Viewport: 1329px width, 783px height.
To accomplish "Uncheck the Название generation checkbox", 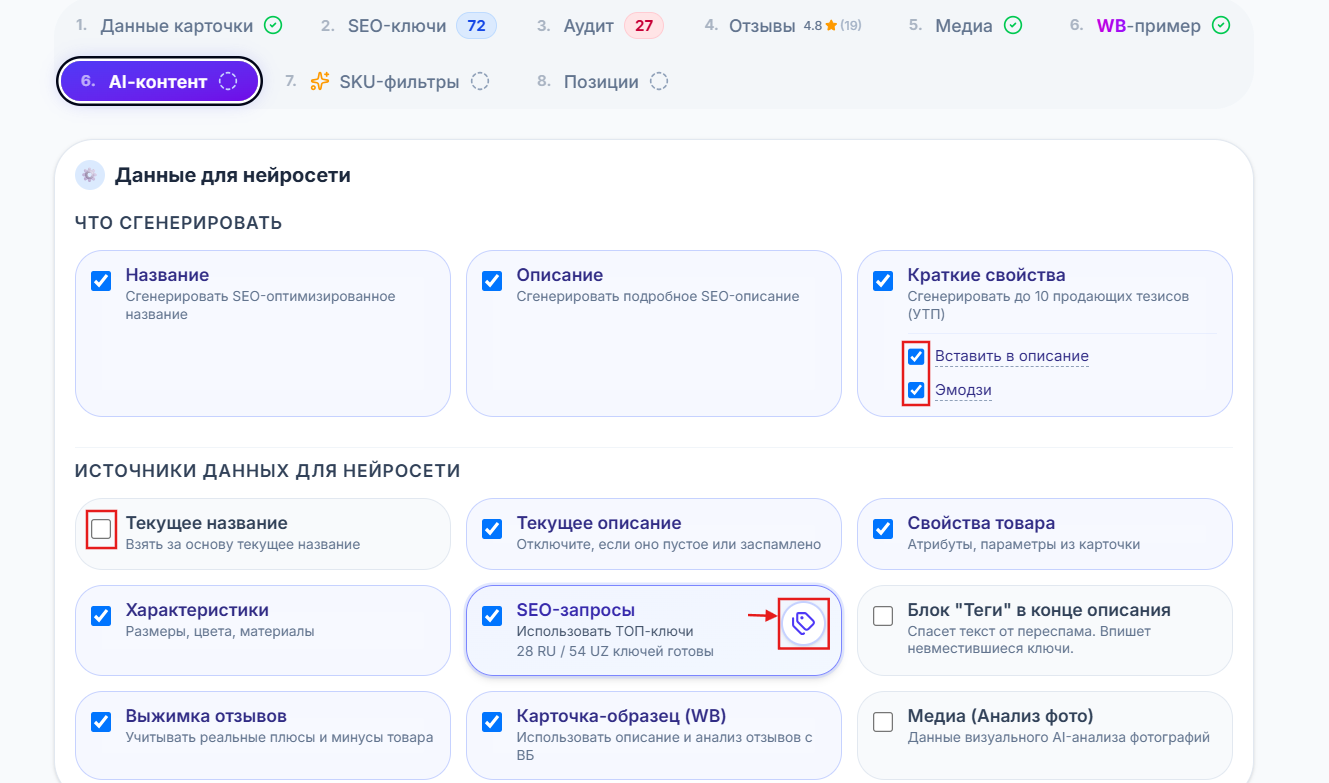I will coord(101,281).
